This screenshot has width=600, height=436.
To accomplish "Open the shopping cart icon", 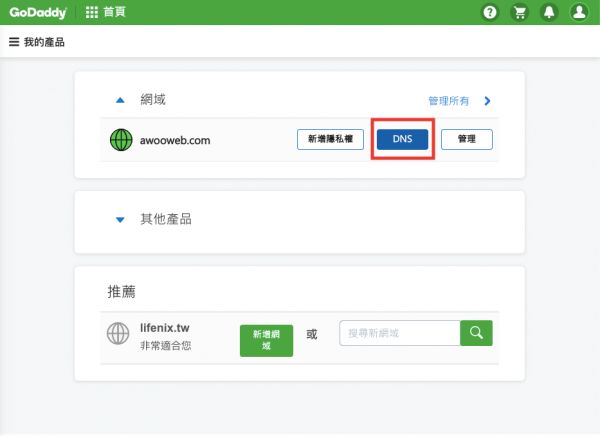I will tap(520, 12).
